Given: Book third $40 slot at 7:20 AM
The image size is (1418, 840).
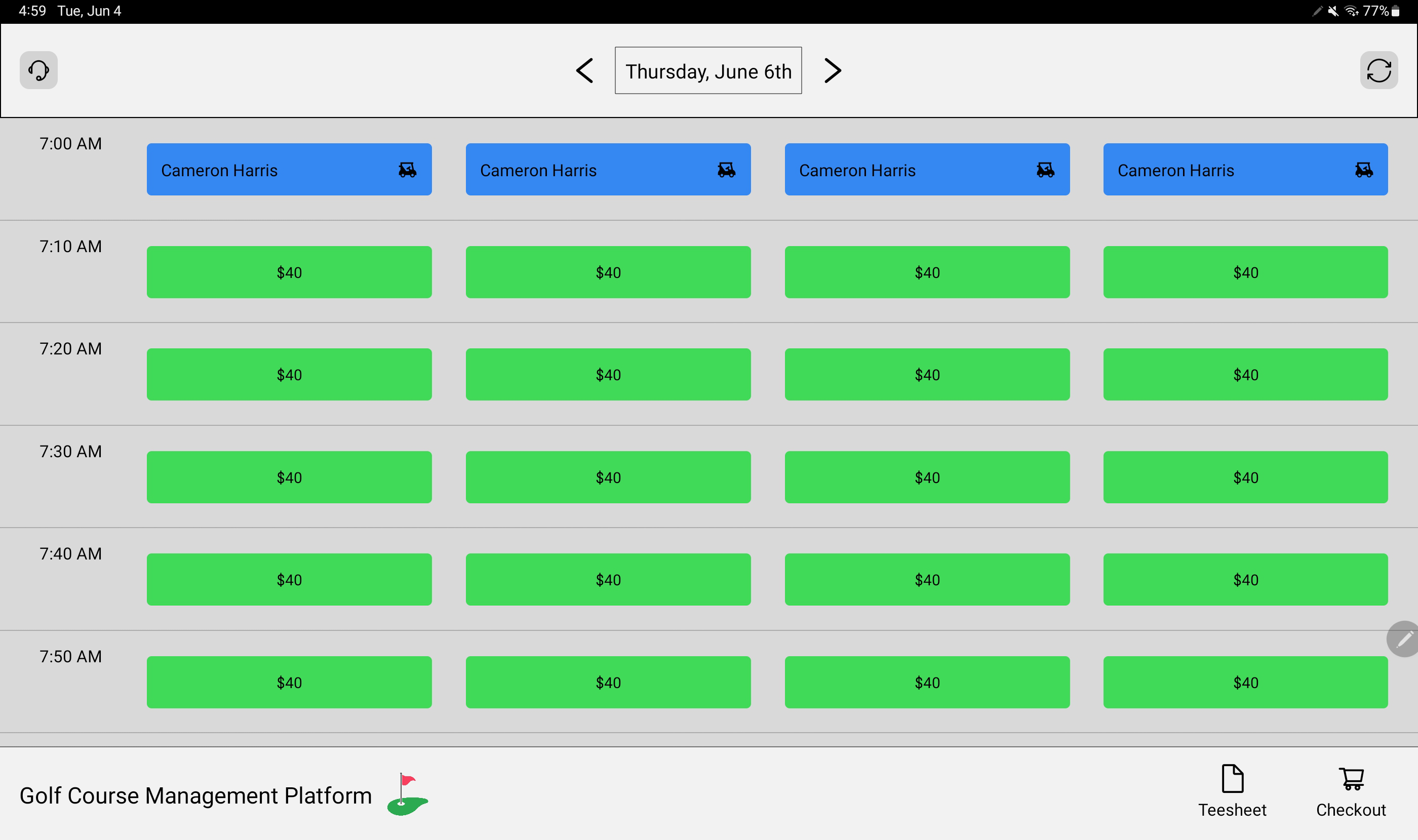Looking at the screenshot, I should click(x=927, y=375).
